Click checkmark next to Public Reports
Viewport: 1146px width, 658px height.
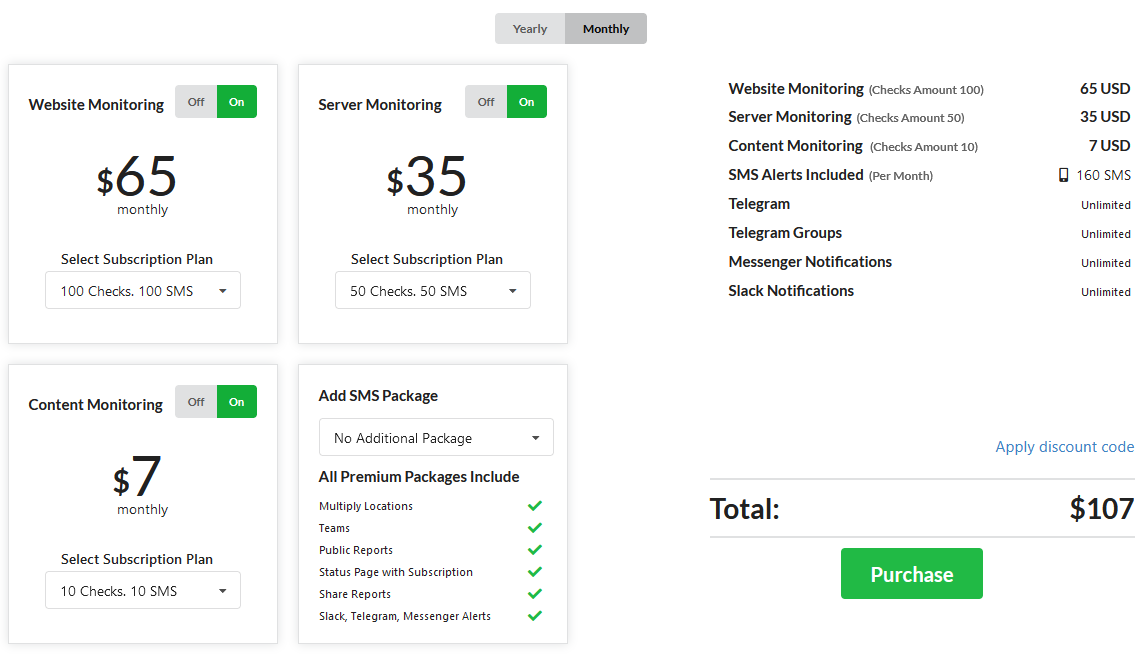pyautogui.click(x=535, y=549)
